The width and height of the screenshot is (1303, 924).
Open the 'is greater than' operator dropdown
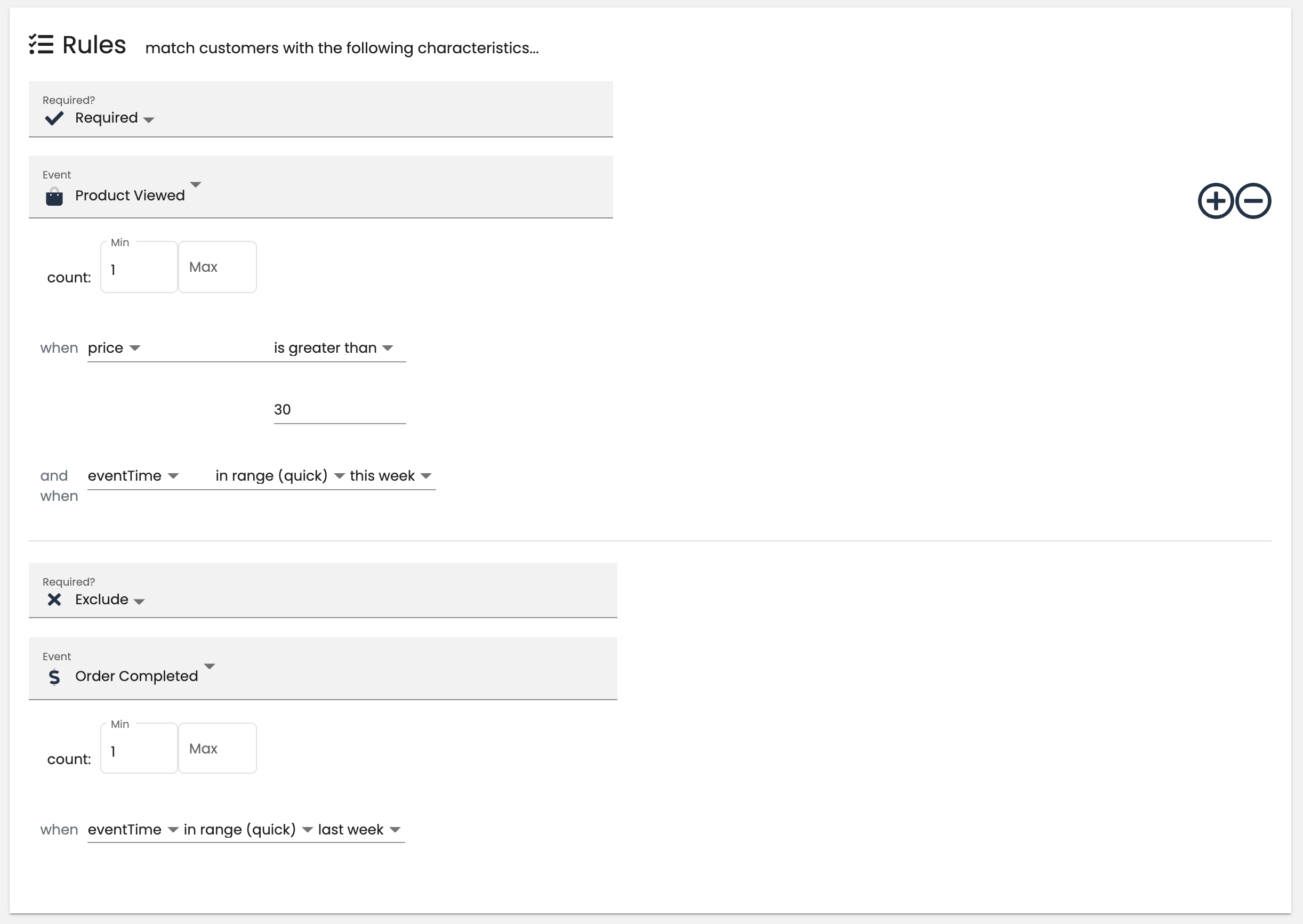[x=388, y=347]
